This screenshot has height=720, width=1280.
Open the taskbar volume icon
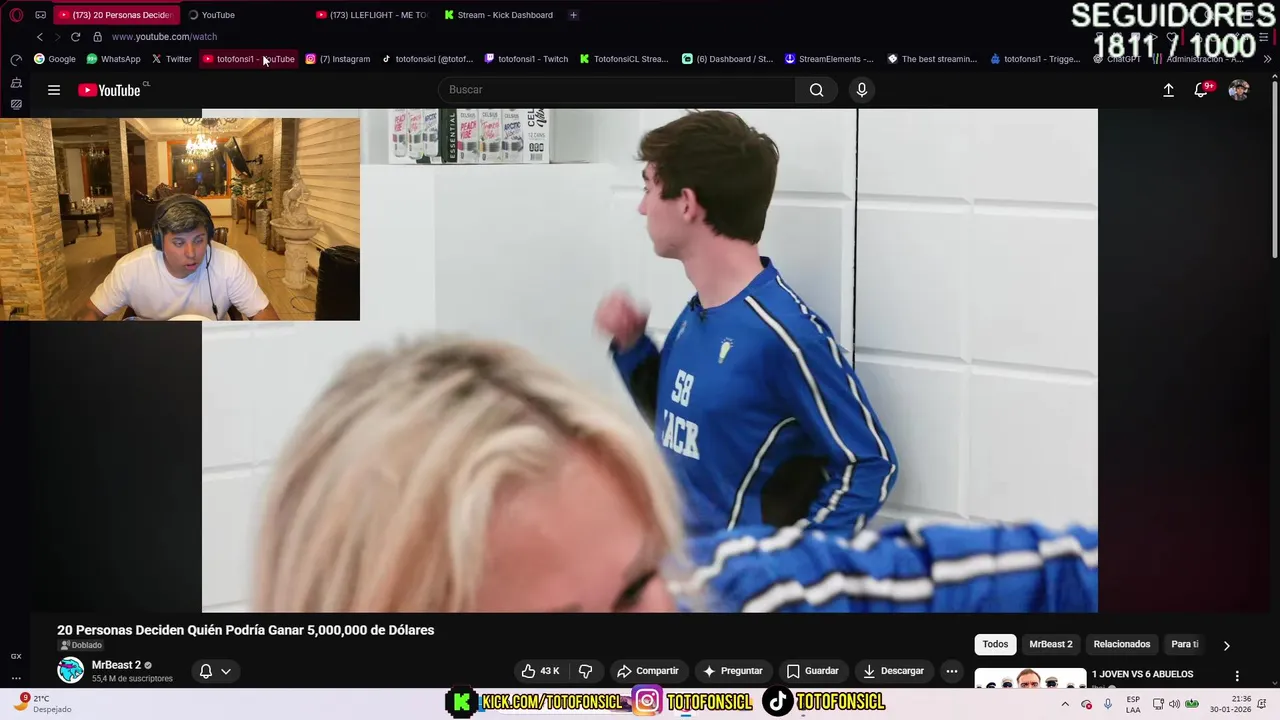click(x=1174, y=704)
